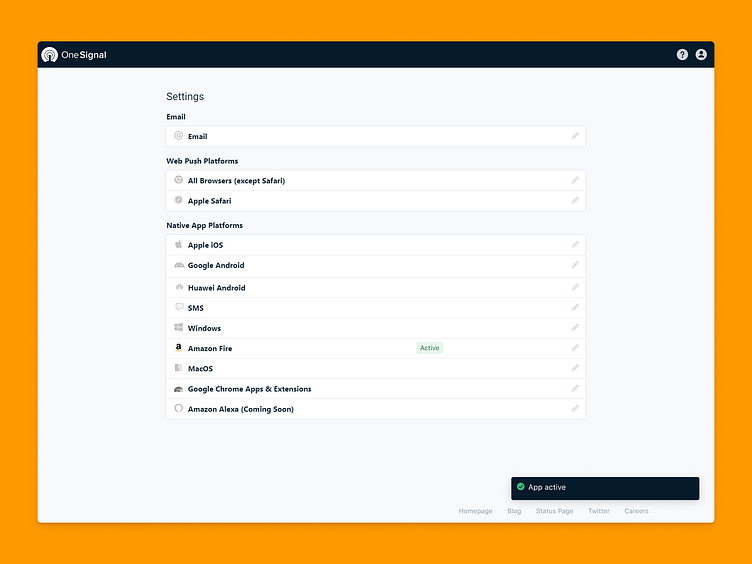Click the Amazon Fire edit pencil icon
Image resolution: width=752 pixels, height=564 pixels.
coord(575,348)
